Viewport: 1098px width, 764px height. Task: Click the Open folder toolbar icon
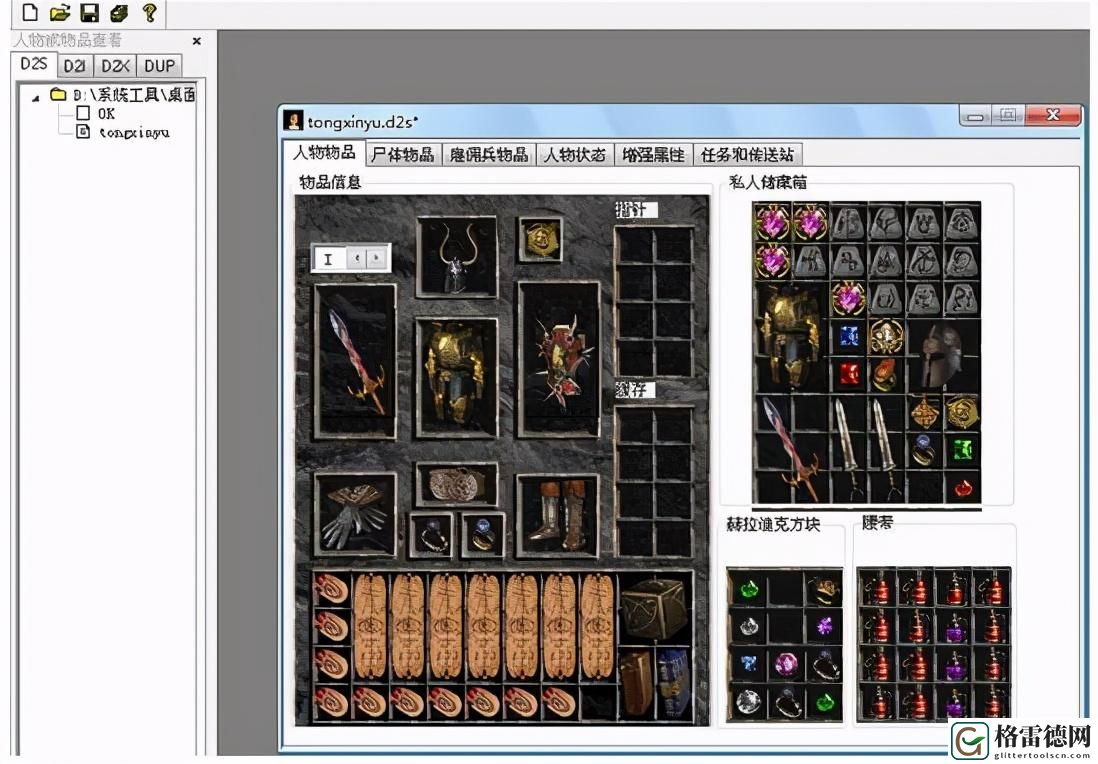click(x=60, y=12)
